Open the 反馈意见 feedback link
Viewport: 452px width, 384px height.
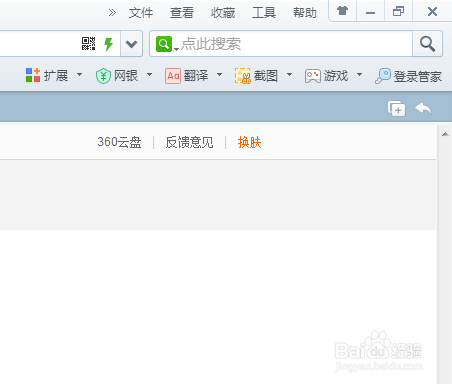[x=189, y=142]
